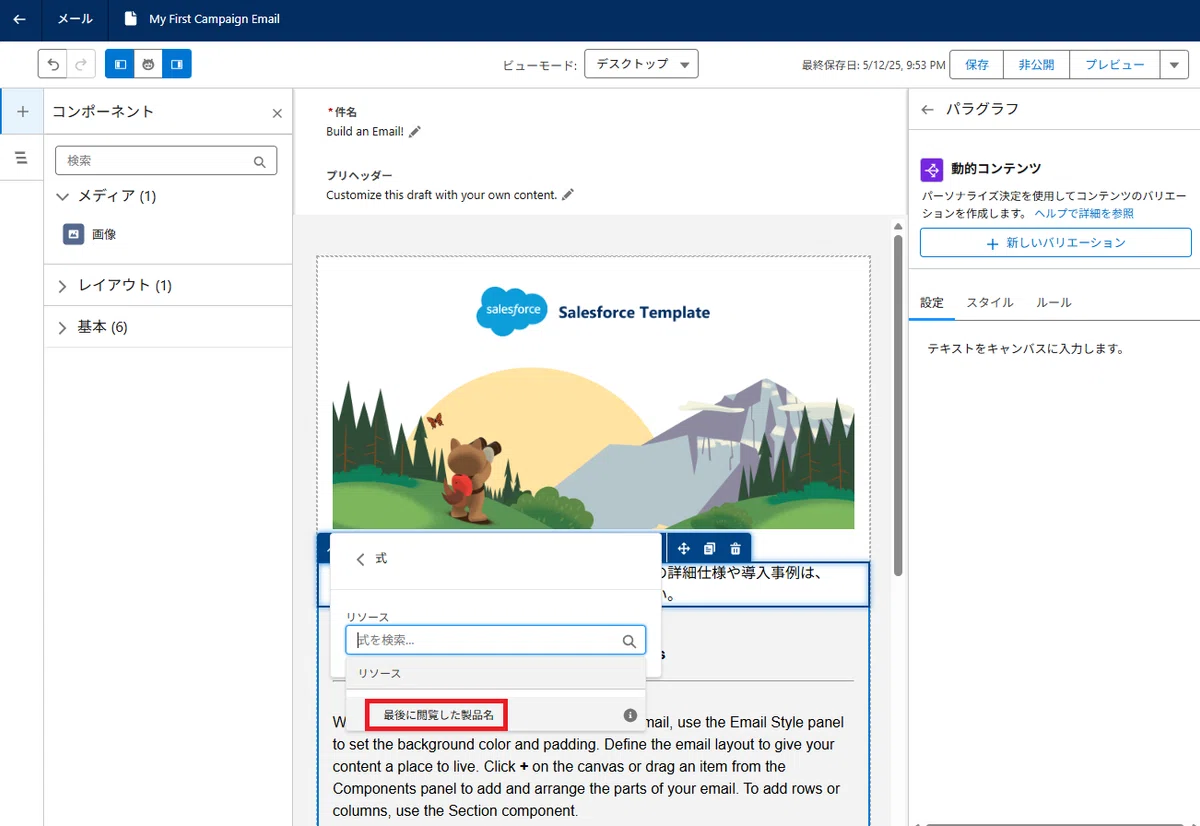Image resolution: width=1200 pixels, height=826 pixels.
Task: Open the layers list sidebar tab
Action: [22, 158]
